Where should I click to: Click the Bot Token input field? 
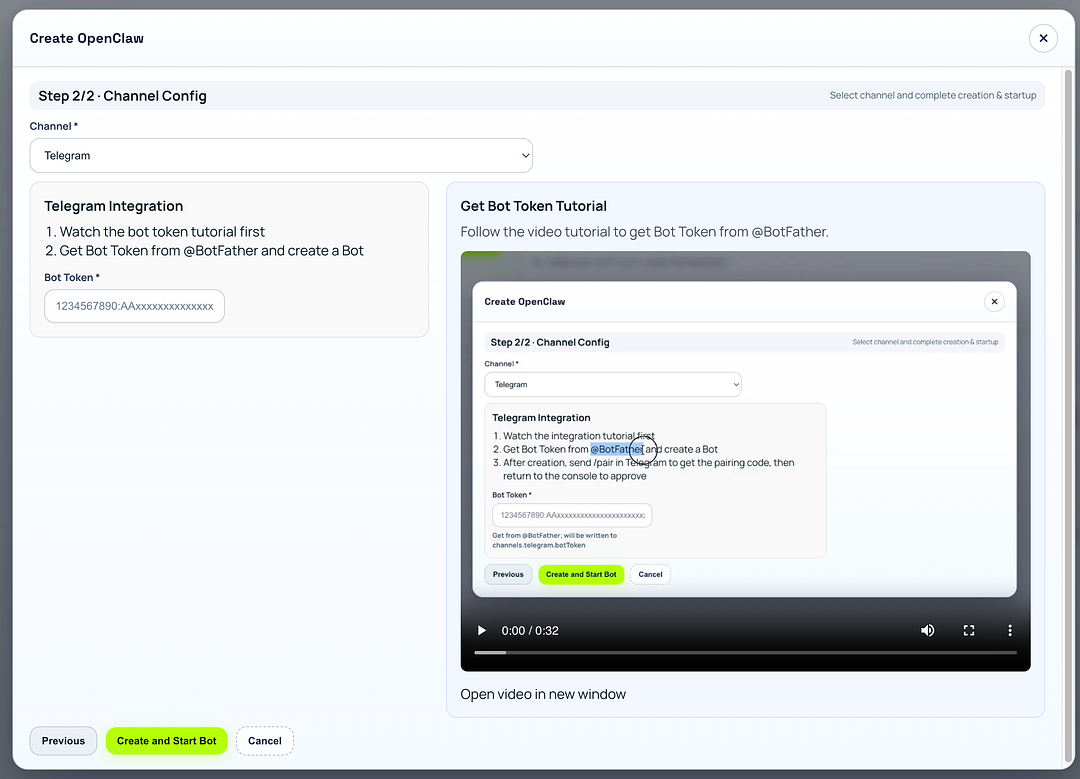coord(134,307)
